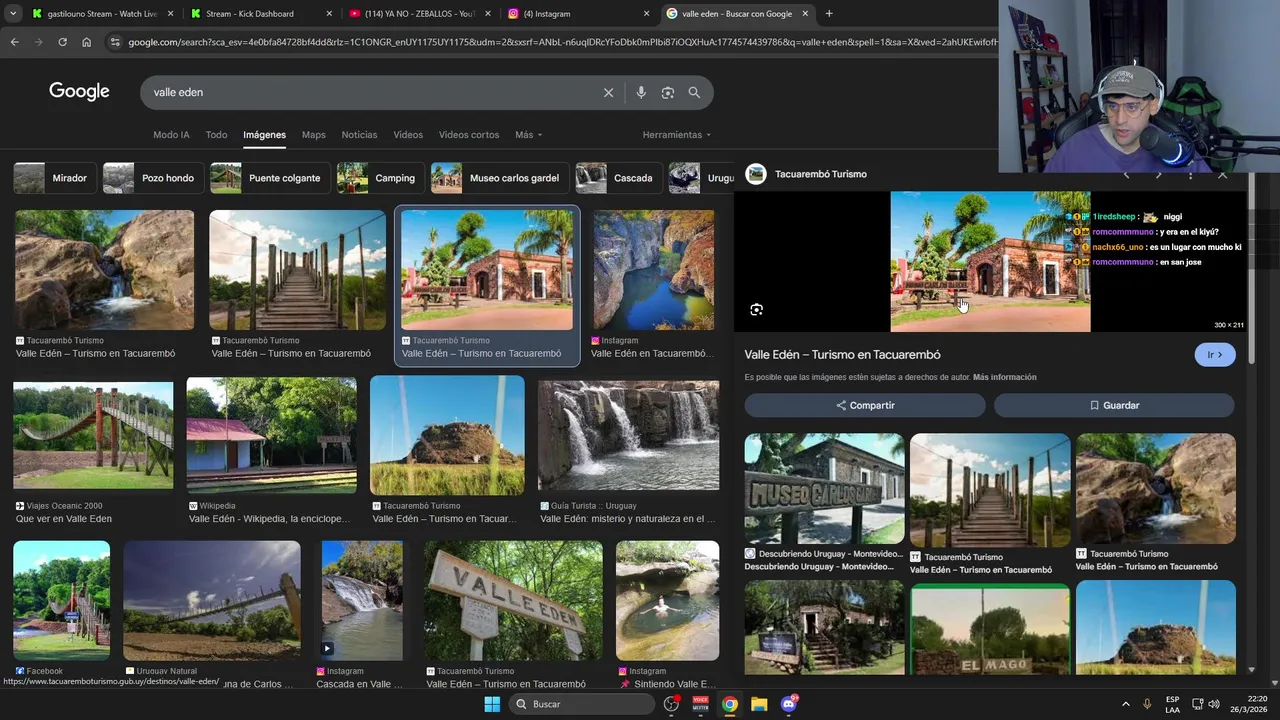Start voice search with microphone icon
The width and height of the screenshot is (1280, 720).
[641, 92]
